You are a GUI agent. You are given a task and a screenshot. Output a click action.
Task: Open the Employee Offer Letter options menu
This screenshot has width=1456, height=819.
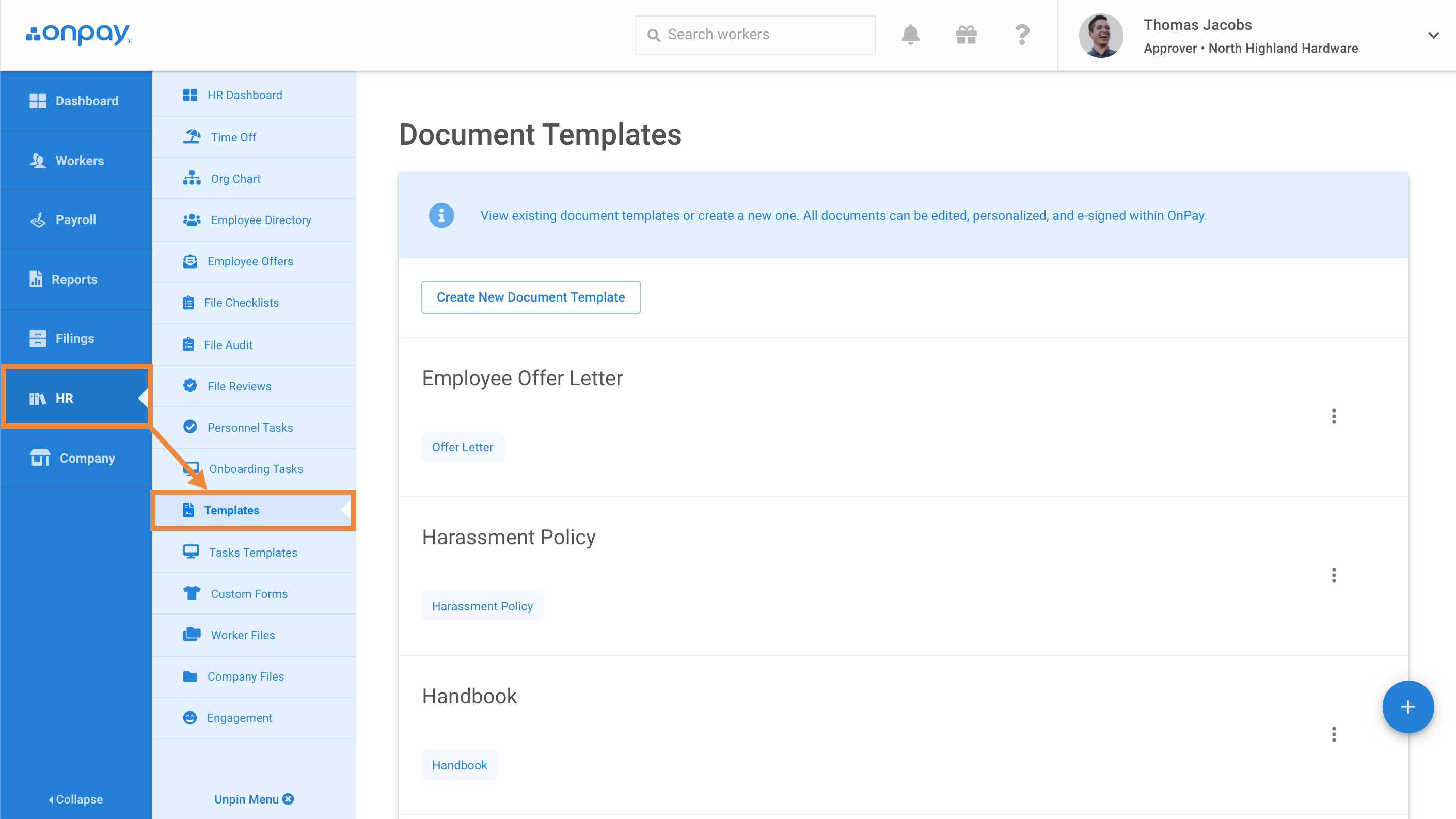pos(1334,416)
